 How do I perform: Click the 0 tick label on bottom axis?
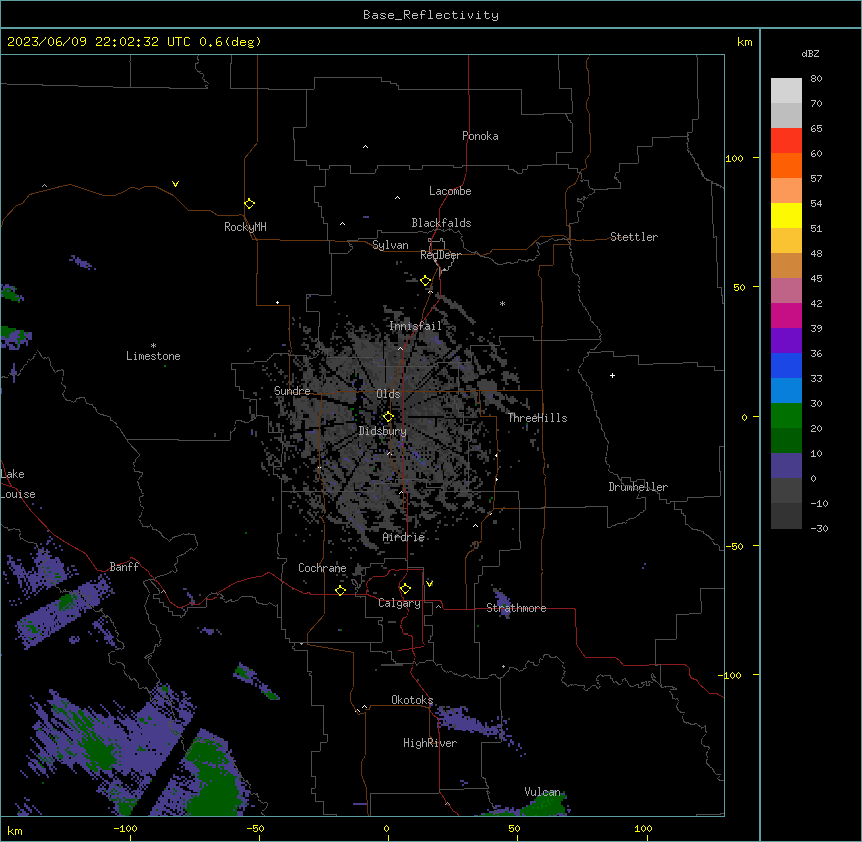point(386,828)
